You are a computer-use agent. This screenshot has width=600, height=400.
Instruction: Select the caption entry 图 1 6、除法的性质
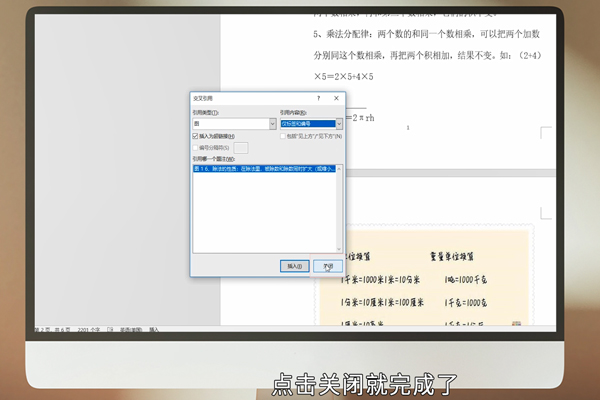pos(264,168)
